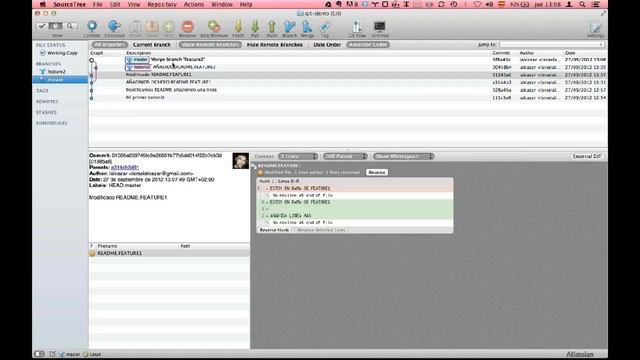Open the SourceTree application menu
The width and height of the screenshot is (640, 360).
pos(69,4)
